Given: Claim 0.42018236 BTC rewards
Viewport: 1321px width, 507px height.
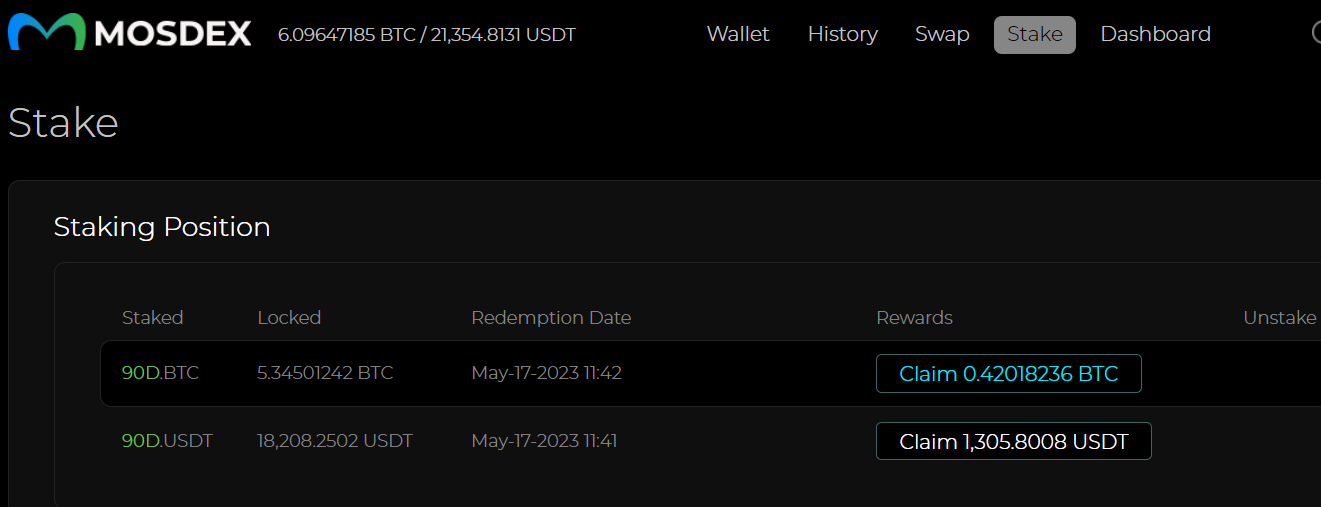Looking at the screenshot, I should coord(1009,374).
